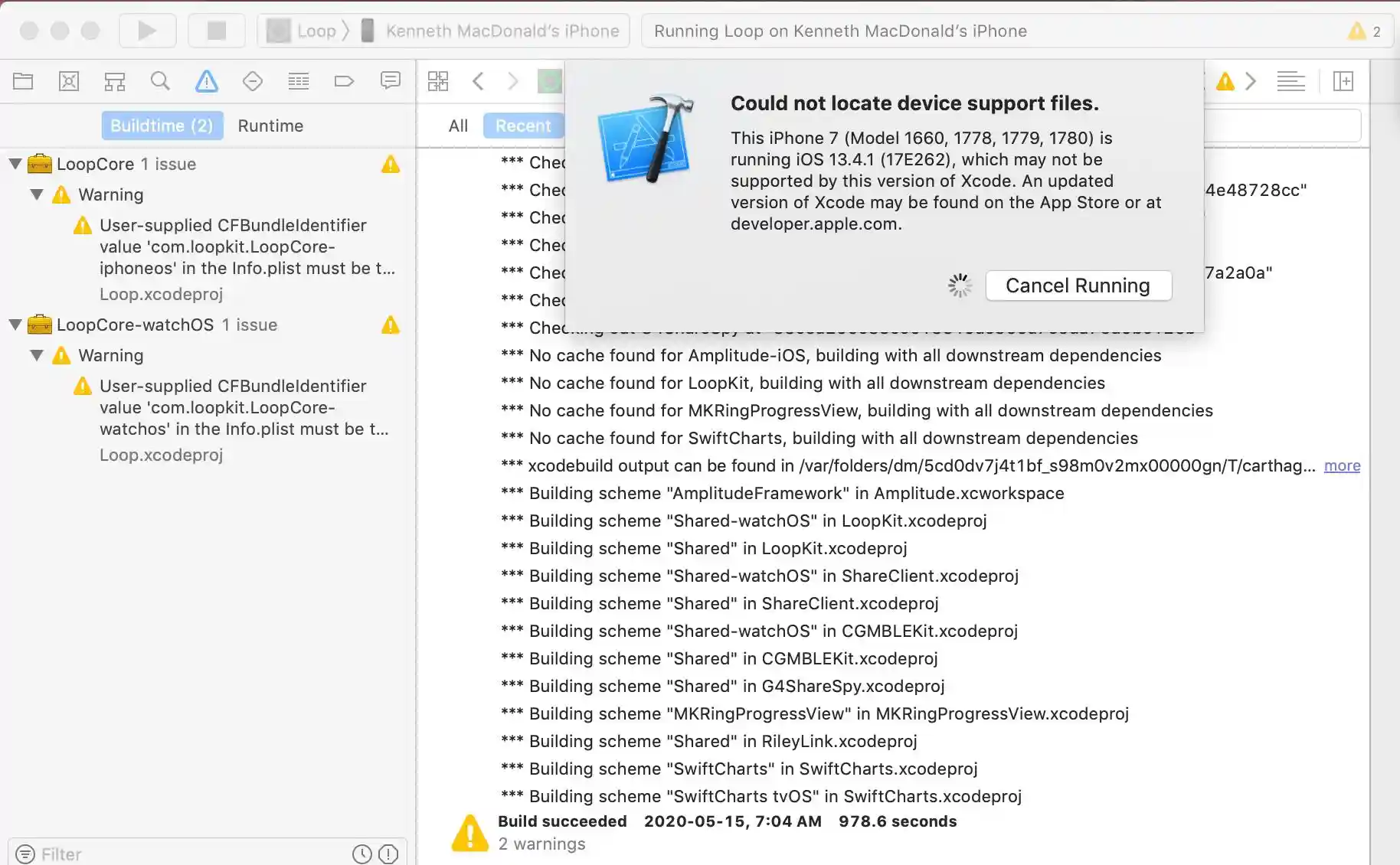
Task: Switch to the Runtime issues view
Action: coord(270,126)
